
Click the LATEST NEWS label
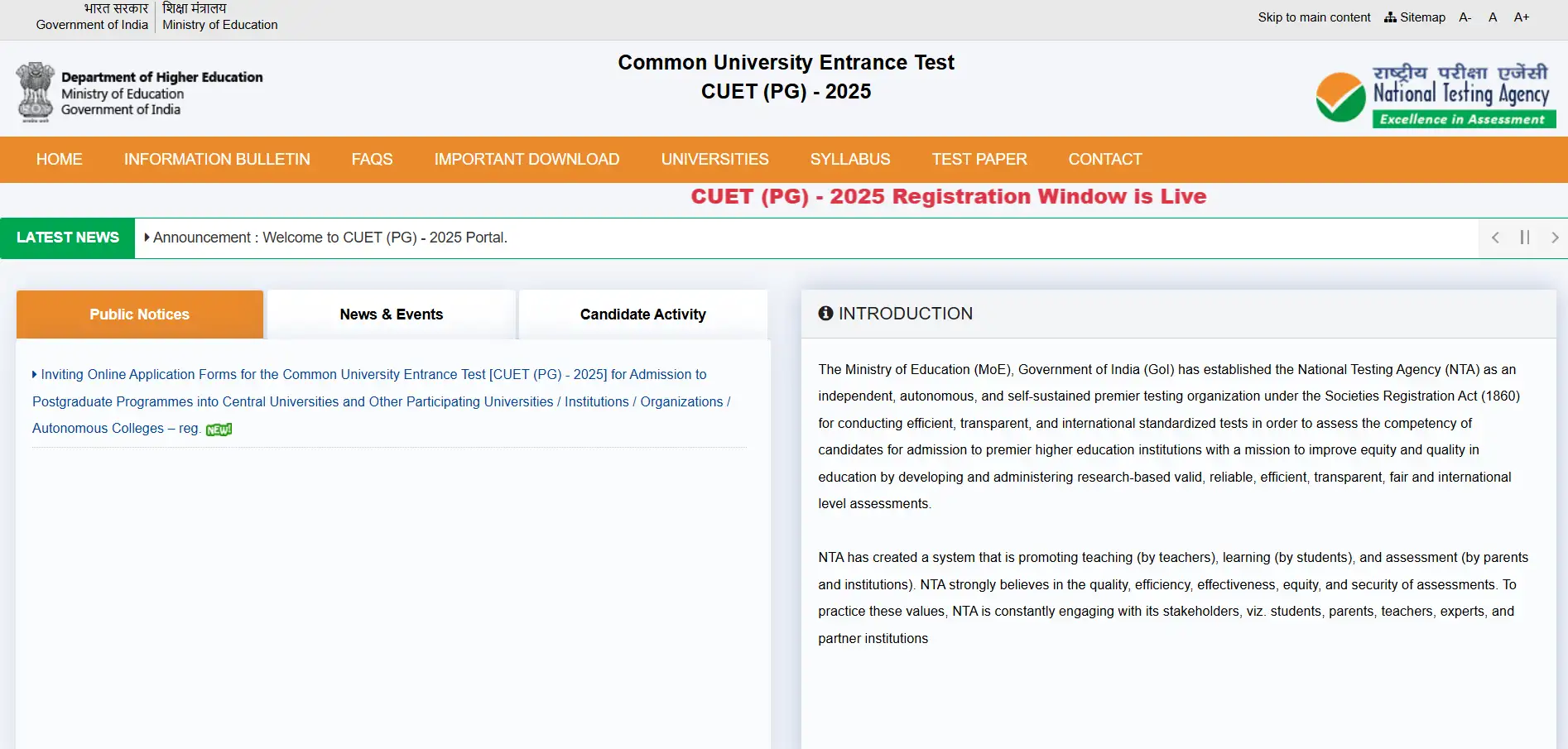pos(68,238)
